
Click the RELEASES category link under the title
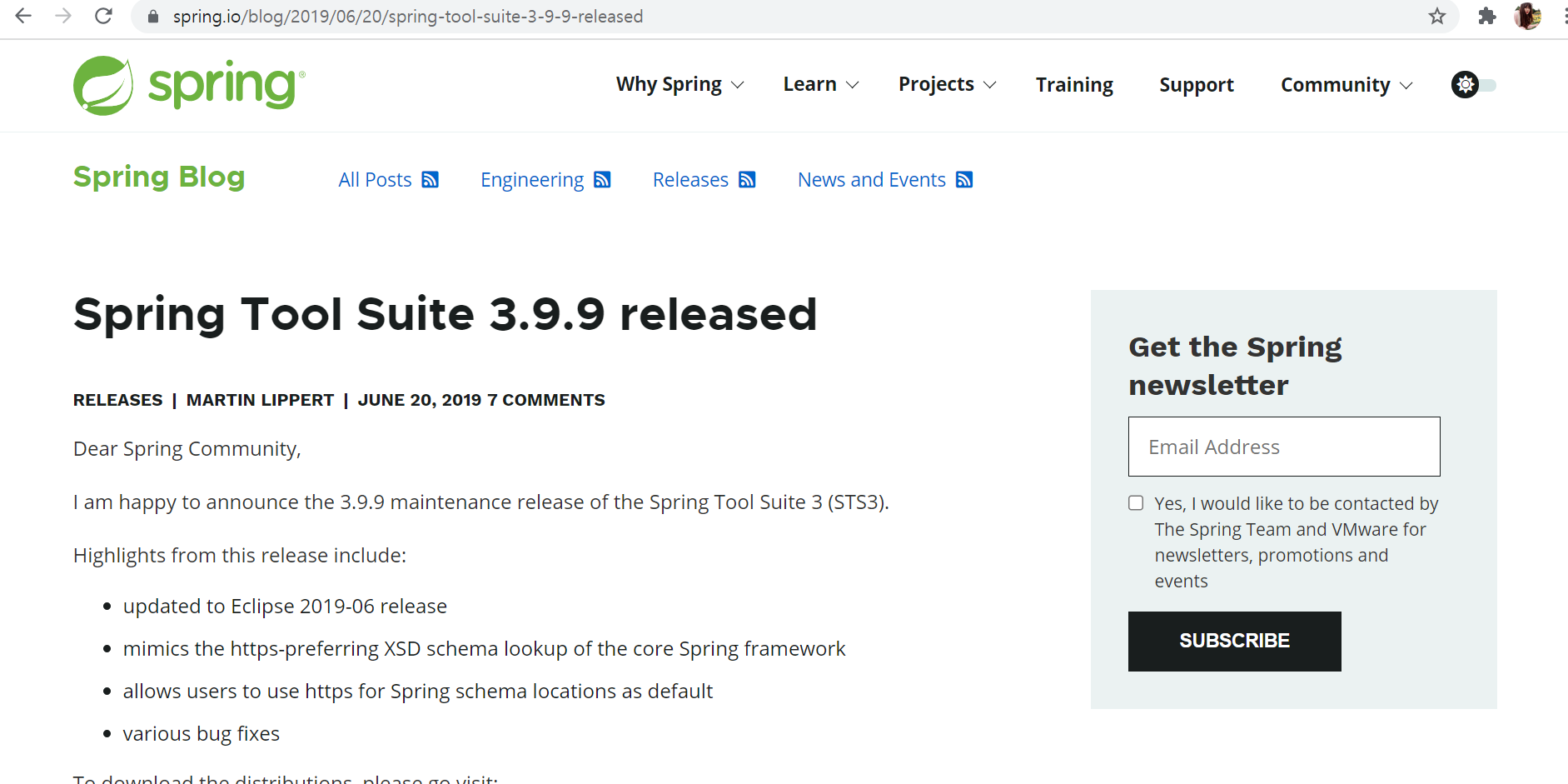click(118, 400)
